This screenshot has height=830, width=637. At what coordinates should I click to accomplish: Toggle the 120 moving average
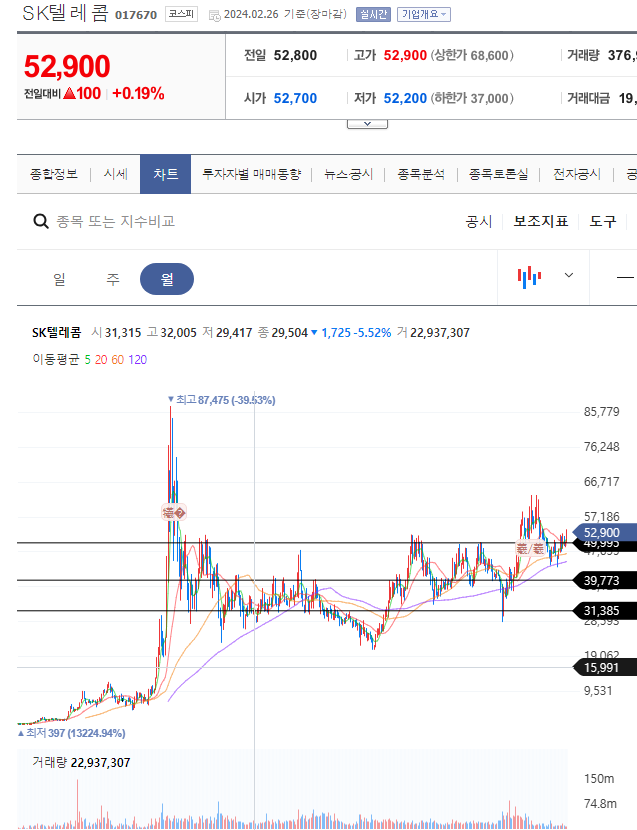pyautogui.click(x=138, y=360)
